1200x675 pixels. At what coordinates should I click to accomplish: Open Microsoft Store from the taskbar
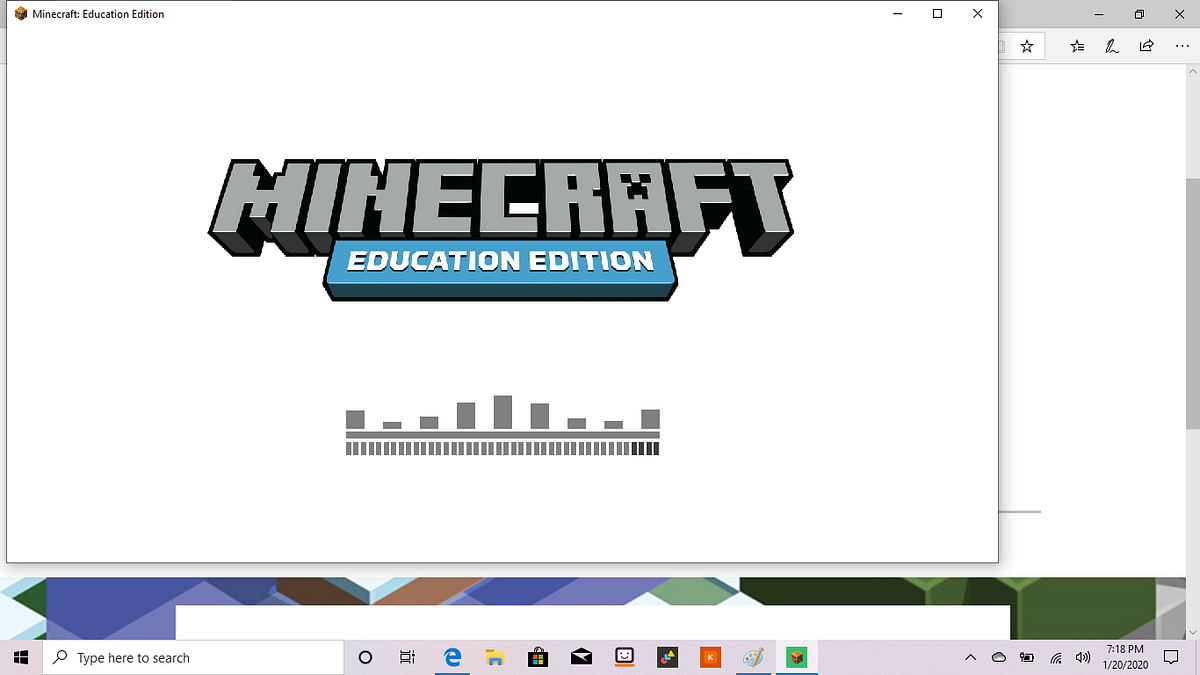538,657
